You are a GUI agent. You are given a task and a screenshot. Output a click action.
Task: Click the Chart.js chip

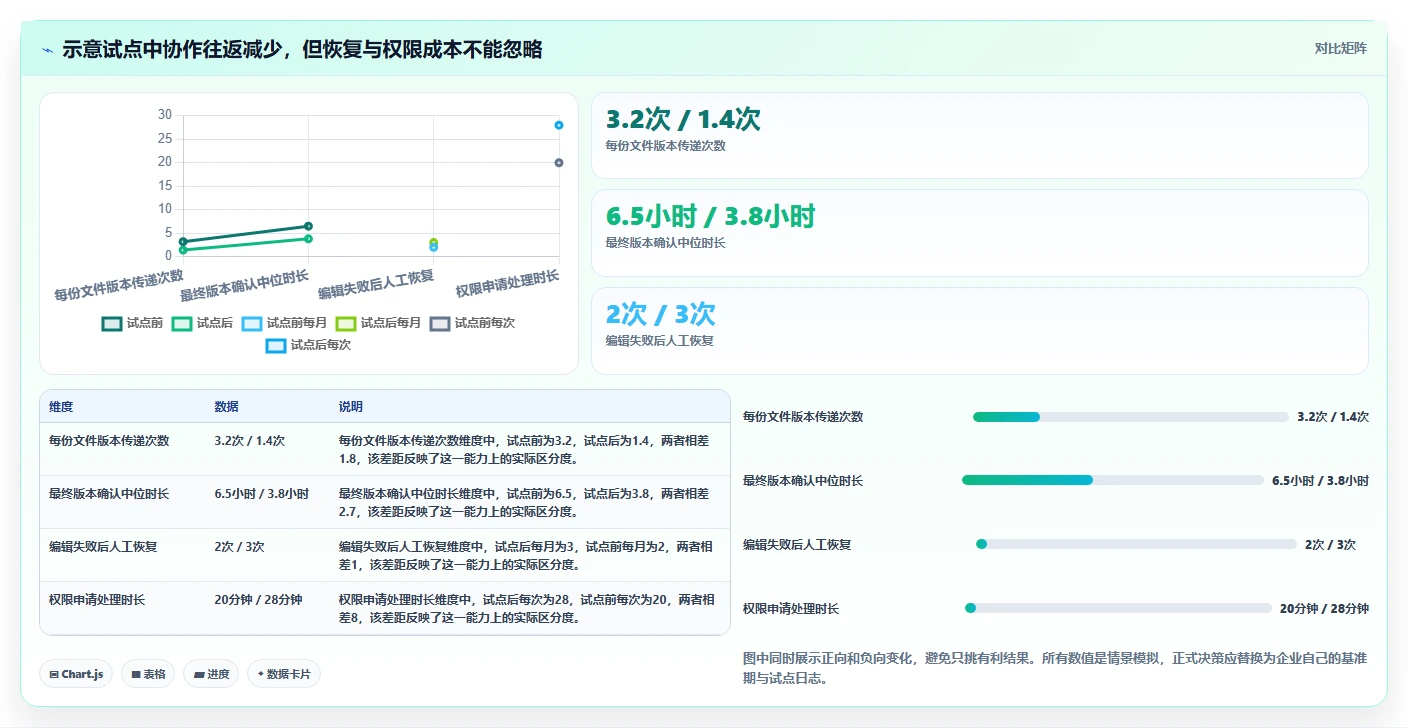[x=76, y=674]
